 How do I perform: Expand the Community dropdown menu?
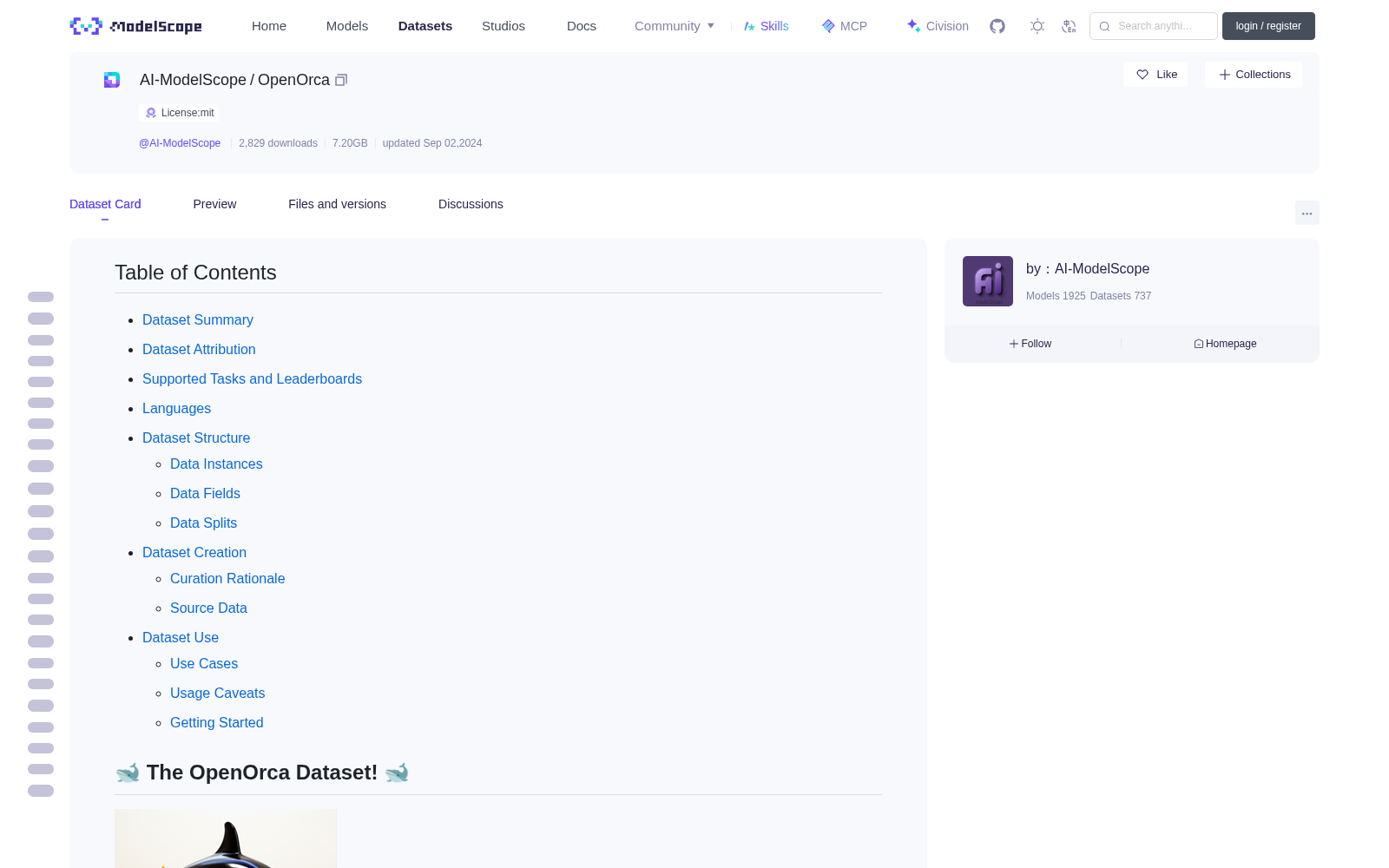[x=675, y=26]
